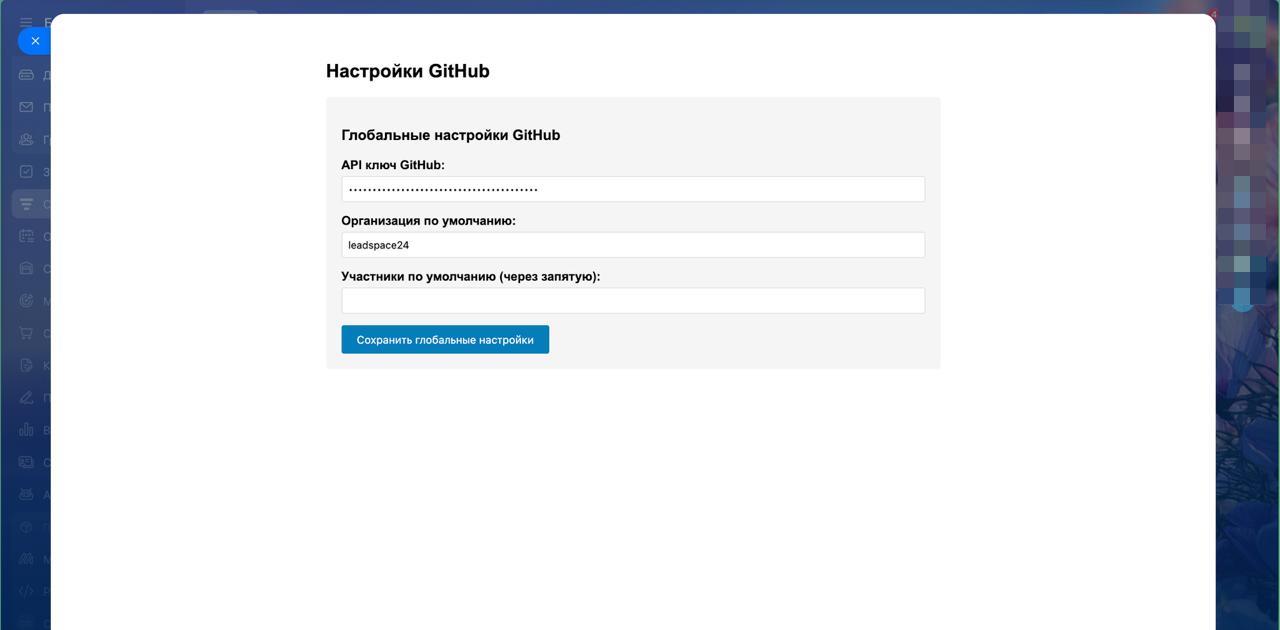
Task: Open the store building icon in the sidebar
Action: [26, 268]
